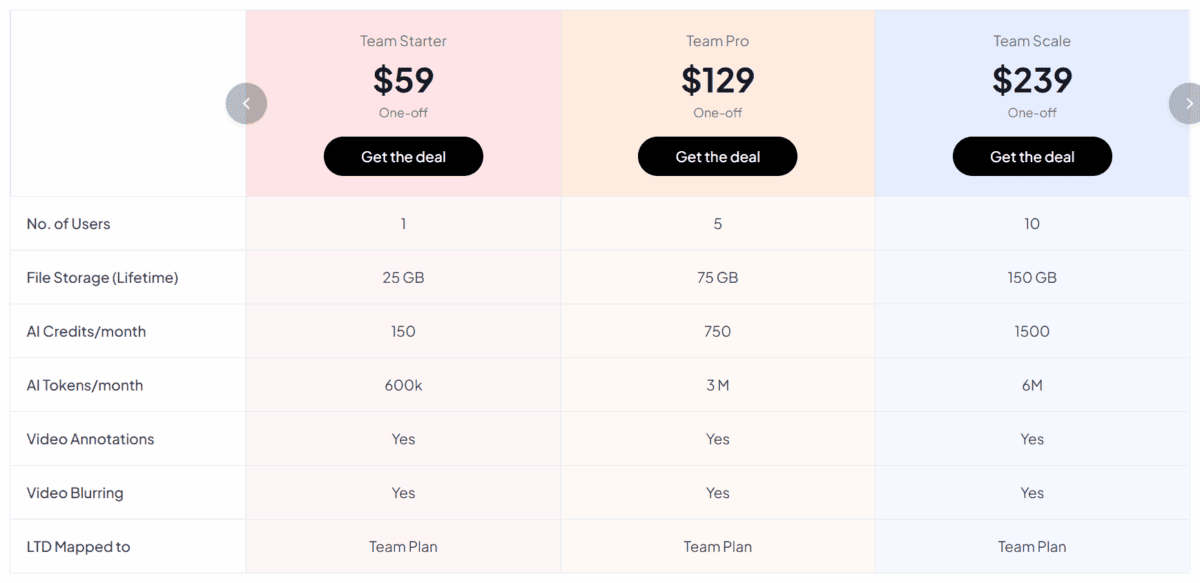Select the File Storage (Lifetime) label

tap(102, 278)
